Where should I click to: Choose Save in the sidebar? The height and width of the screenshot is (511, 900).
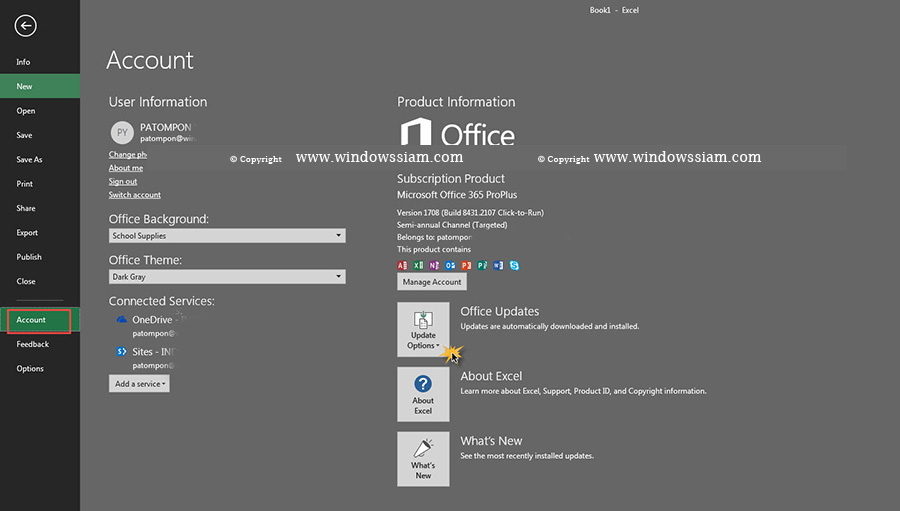tap(40, 135)
